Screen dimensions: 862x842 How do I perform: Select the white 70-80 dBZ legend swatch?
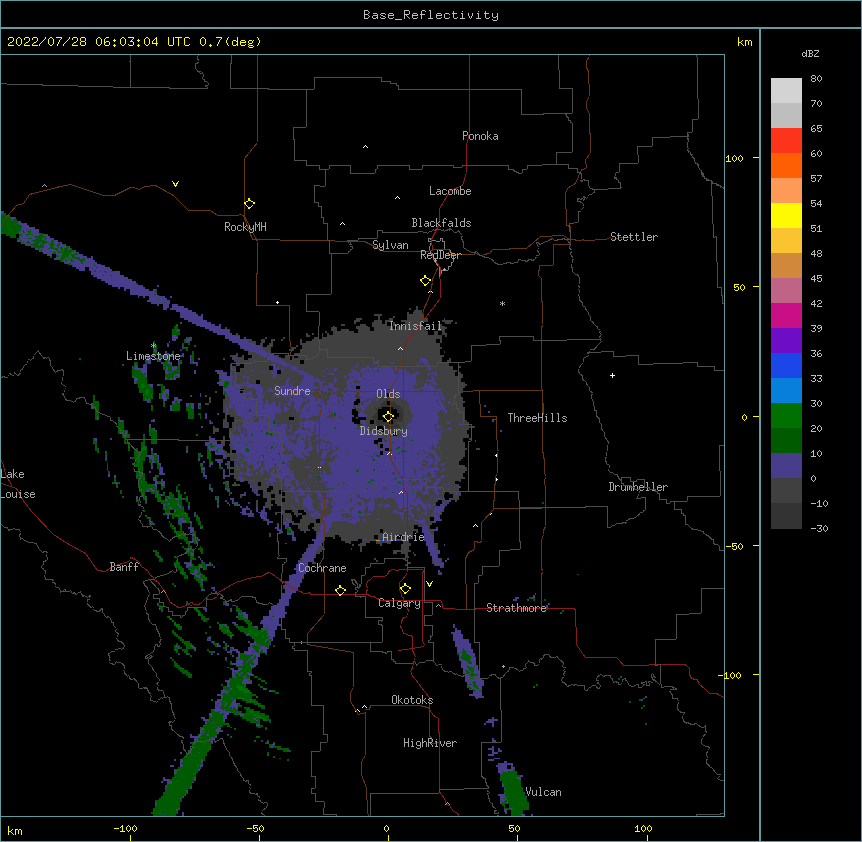pos(786,91)
